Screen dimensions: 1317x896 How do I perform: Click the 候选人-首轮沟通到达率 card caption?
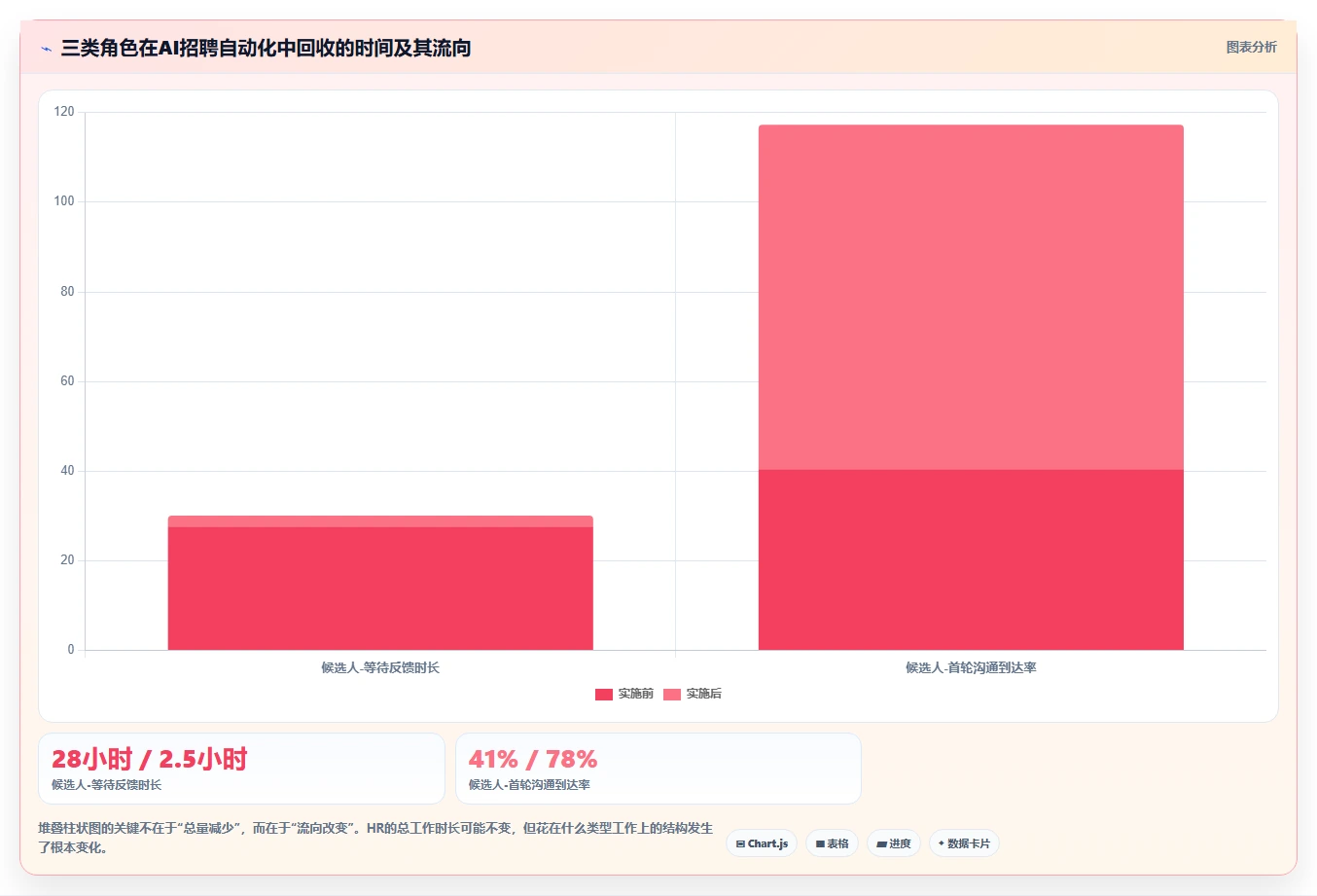(529, 784)
